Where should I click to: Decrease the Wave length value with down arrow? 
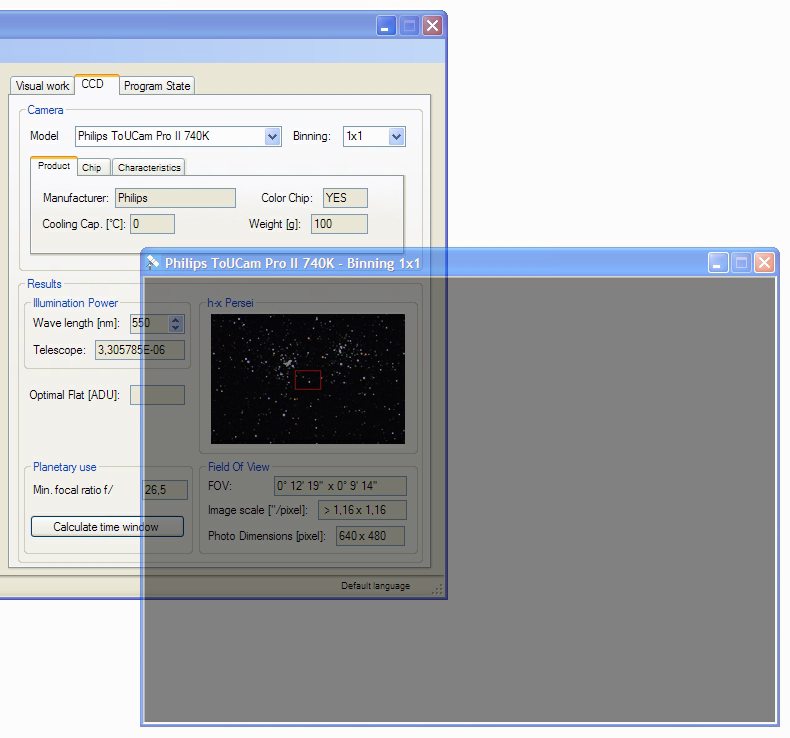tap(175, 327)
